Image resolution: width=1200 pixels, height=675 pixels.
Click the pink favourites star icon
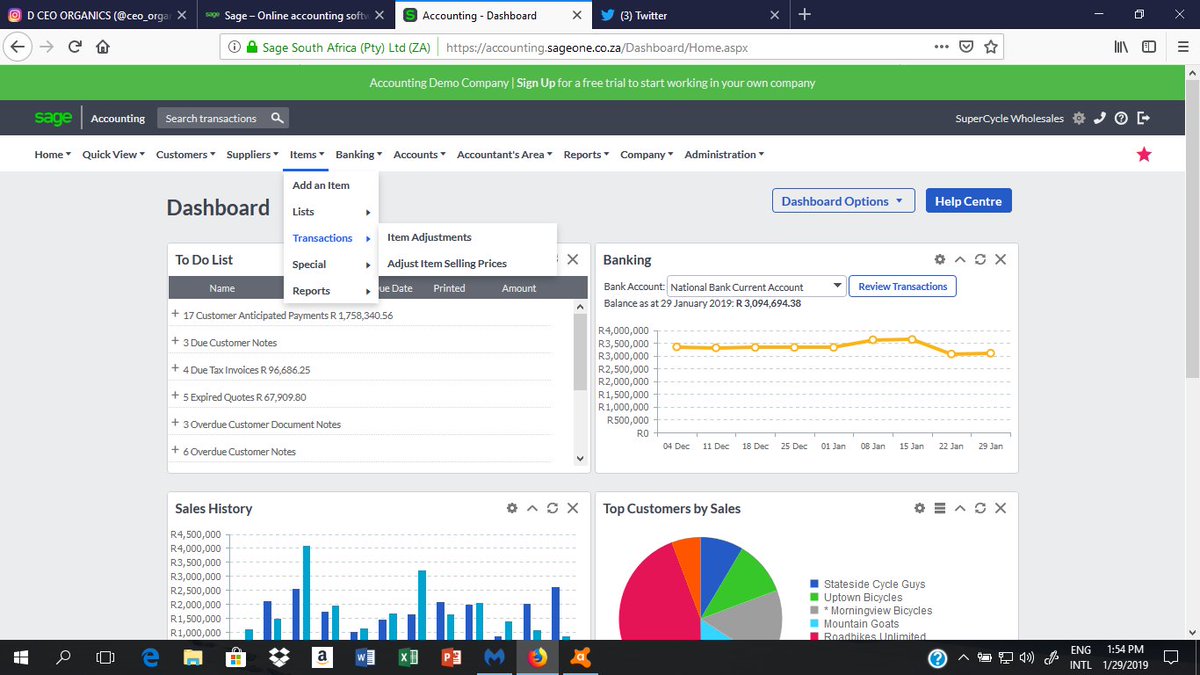[1144, 154]
